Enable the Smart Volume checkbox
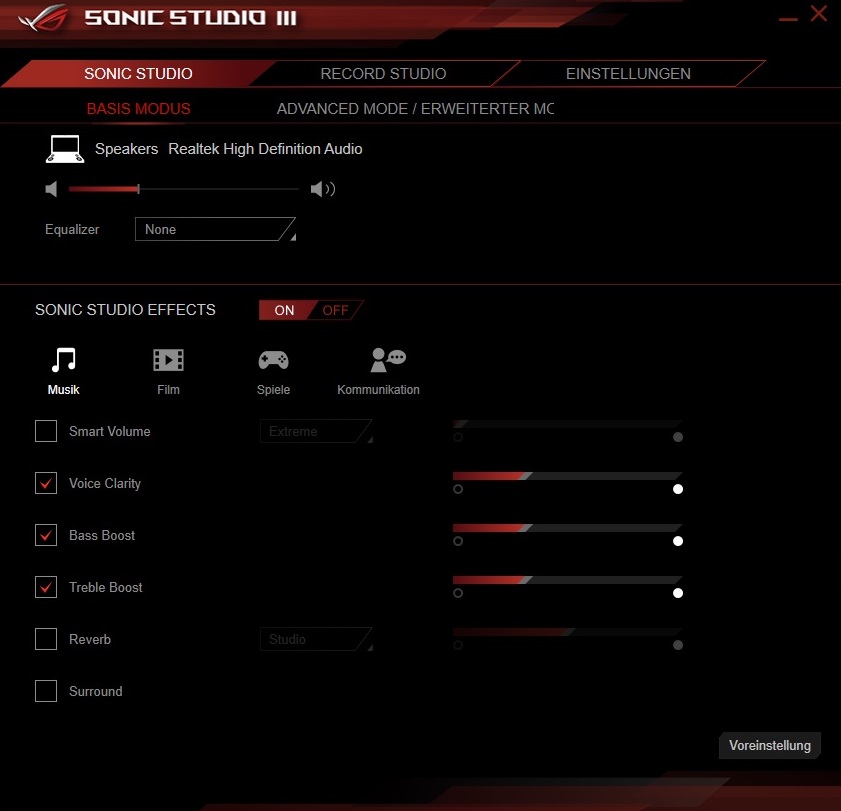Viewport: 841px width, 811px height. 46,431
